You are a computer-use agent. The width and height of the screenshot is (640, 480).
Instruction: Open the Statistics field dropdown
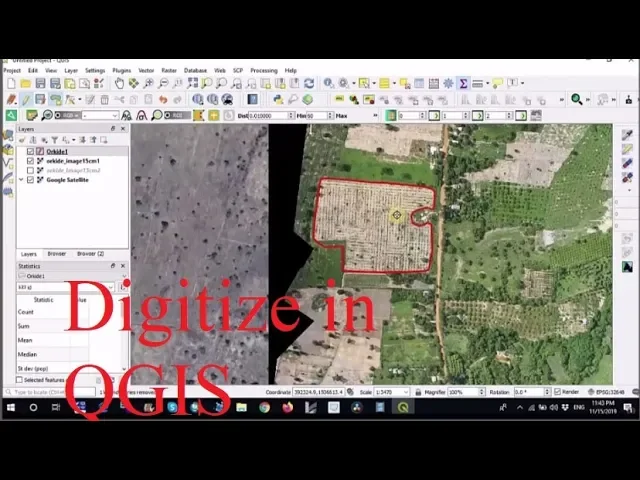[x=65, y=287]
